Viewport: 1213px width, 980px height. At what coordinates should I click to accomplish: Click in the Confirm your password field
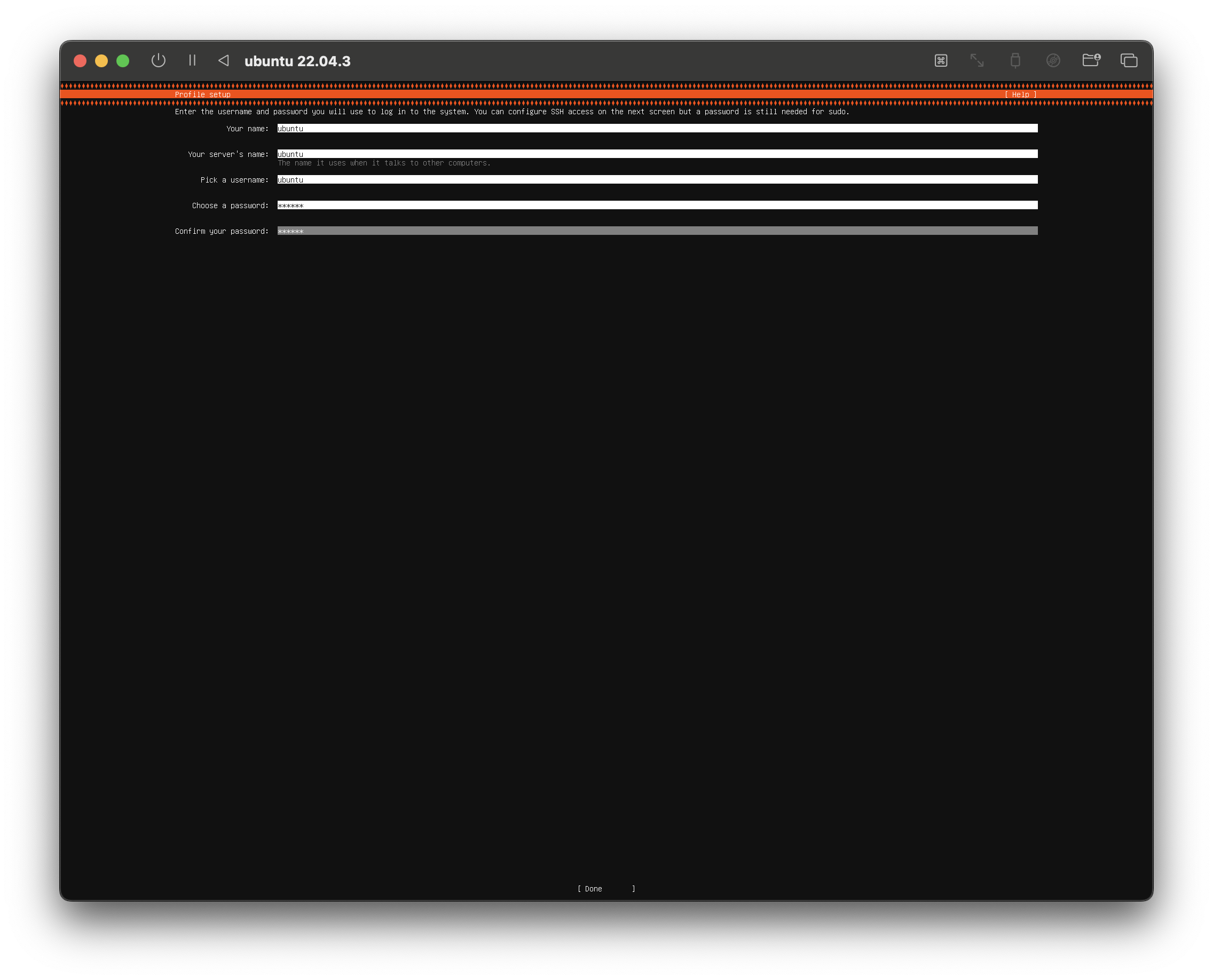pos(657,231)
